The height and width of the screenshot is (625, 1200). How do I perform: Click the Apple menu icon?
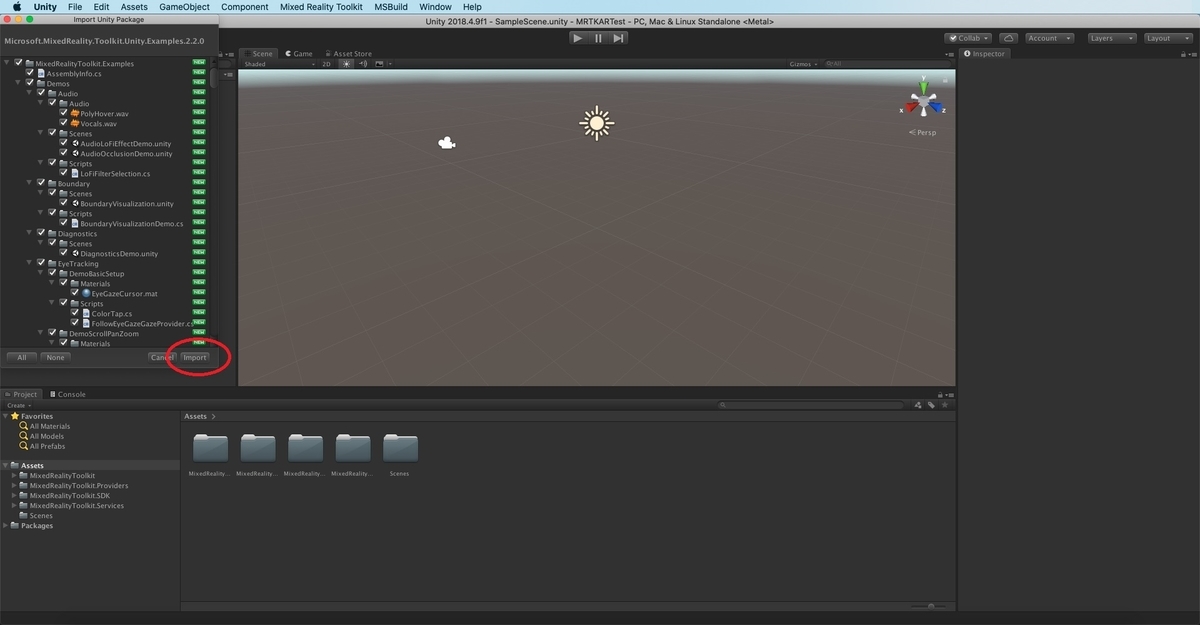[x=17, y=7]
